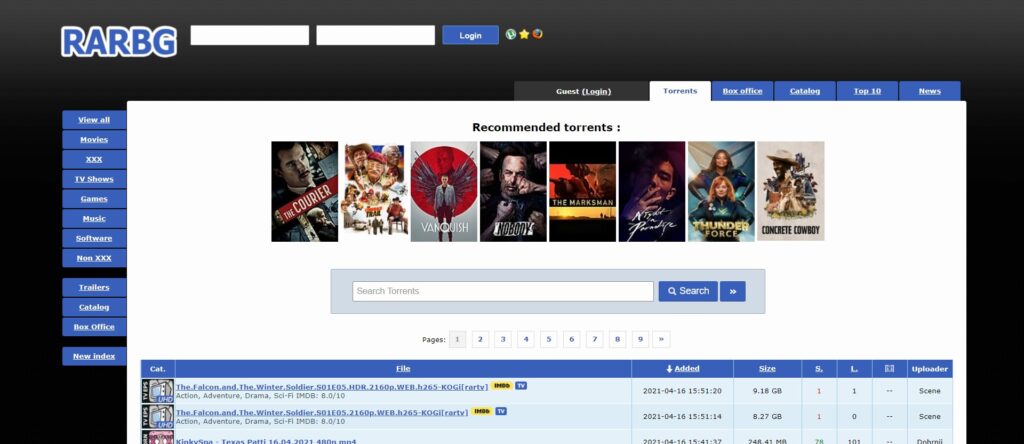Expand advanced search with the » button
Viewport: 1024px width, 444px height.
pos(733,291)
